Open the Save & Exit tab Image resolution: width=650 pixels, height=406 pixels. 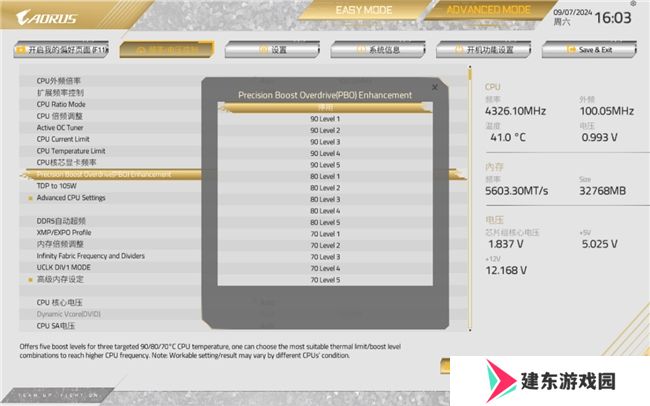tap(589, 50)
